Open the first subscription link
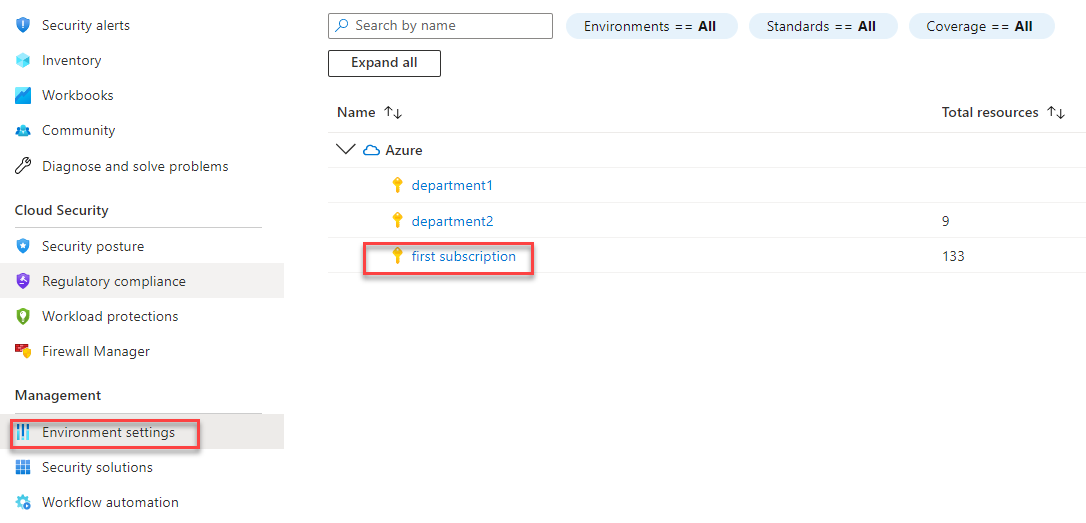Image resolution: width=1086 pixels, height=523 pixels. pos(463,256)
